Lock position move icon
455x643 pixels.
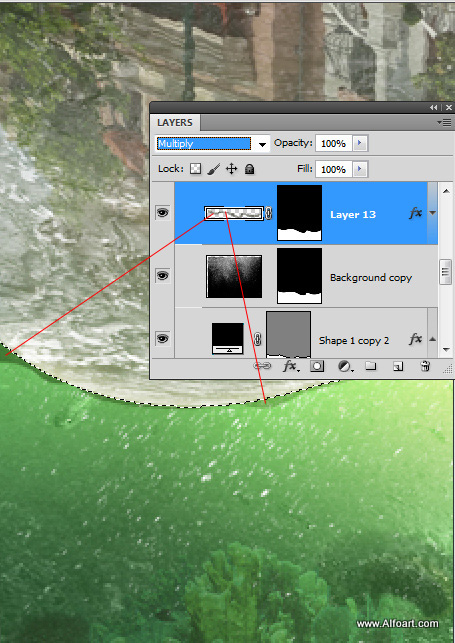[232, 169]
